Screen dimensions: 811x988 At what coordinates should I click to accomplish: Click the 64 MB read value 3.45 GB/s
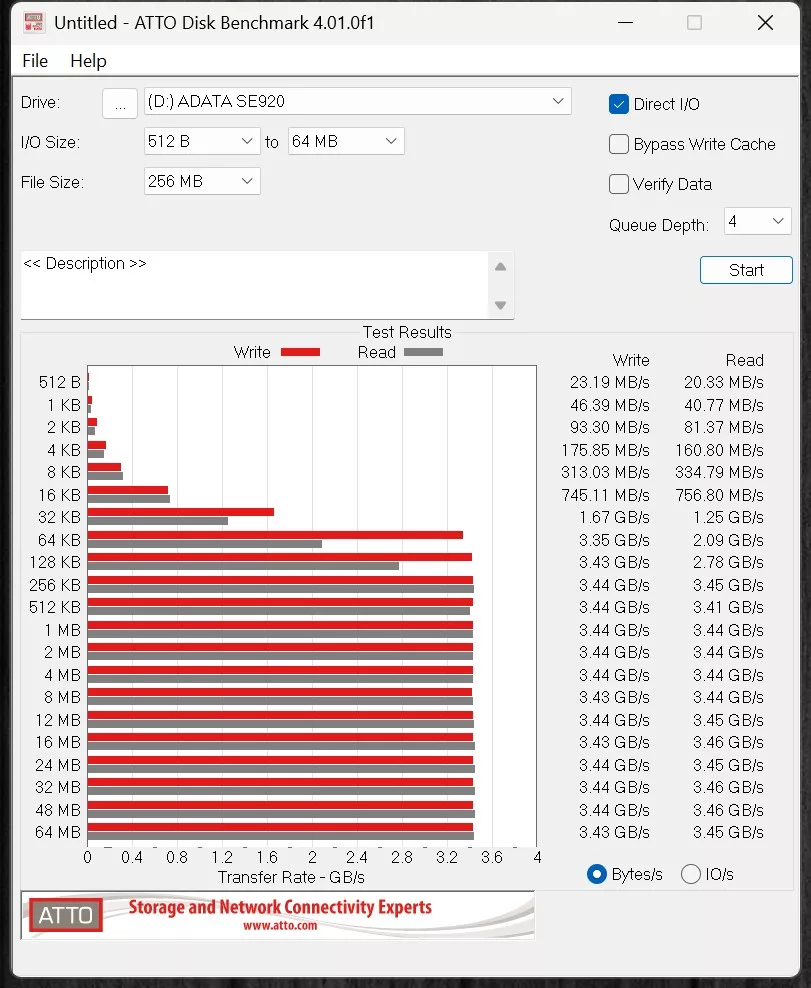[x=728, y=832]
